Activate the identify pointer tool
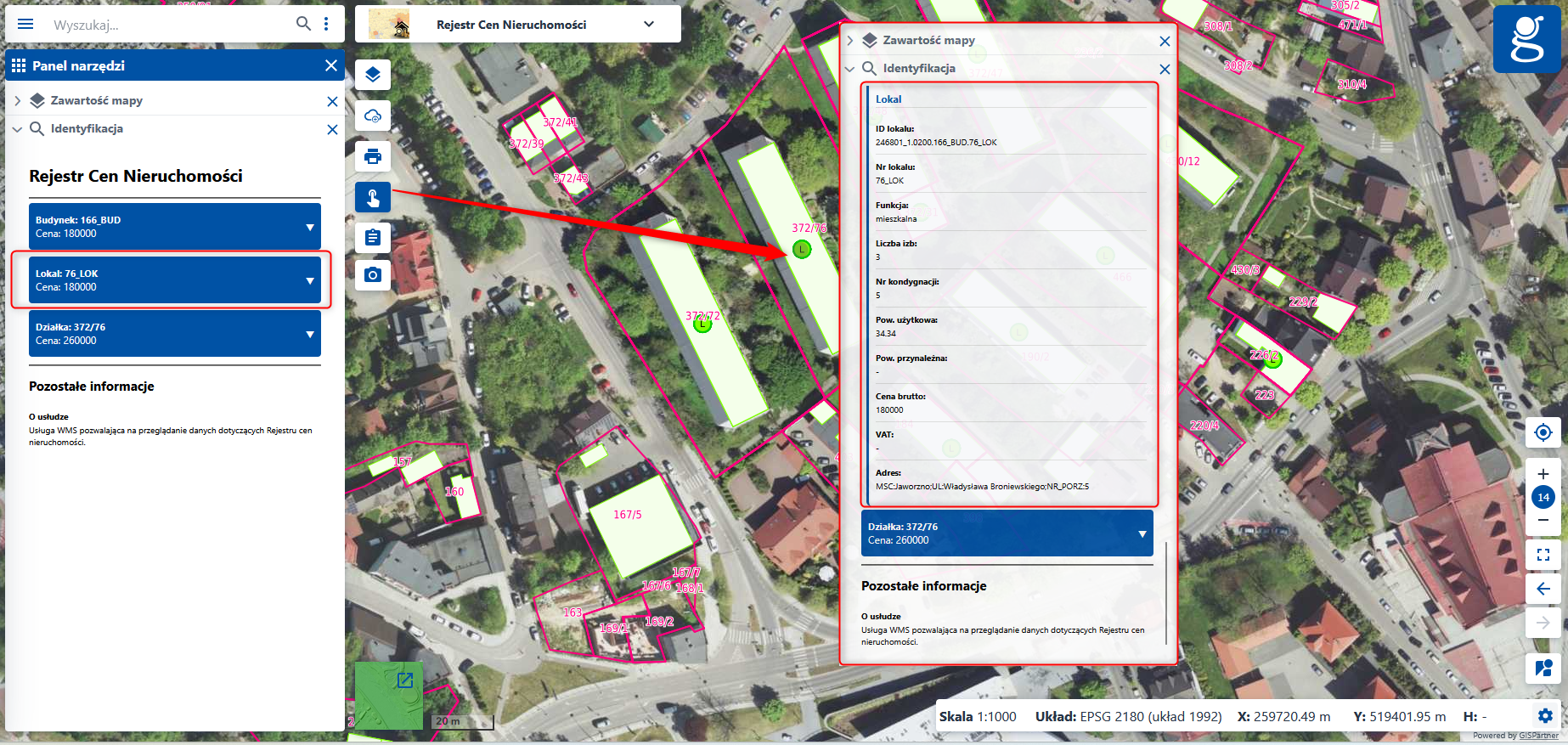Viewport: 1568px width, 745px height. coord(373,198)
